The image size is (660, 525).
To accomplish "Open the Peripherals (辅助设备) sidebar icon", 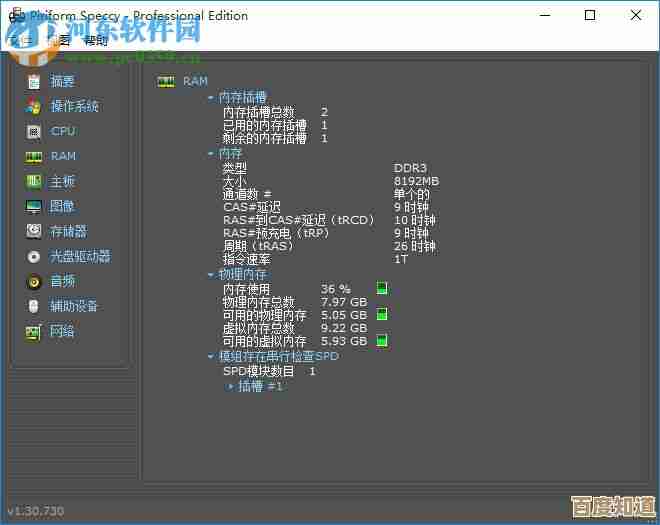I will pos(34,306).
